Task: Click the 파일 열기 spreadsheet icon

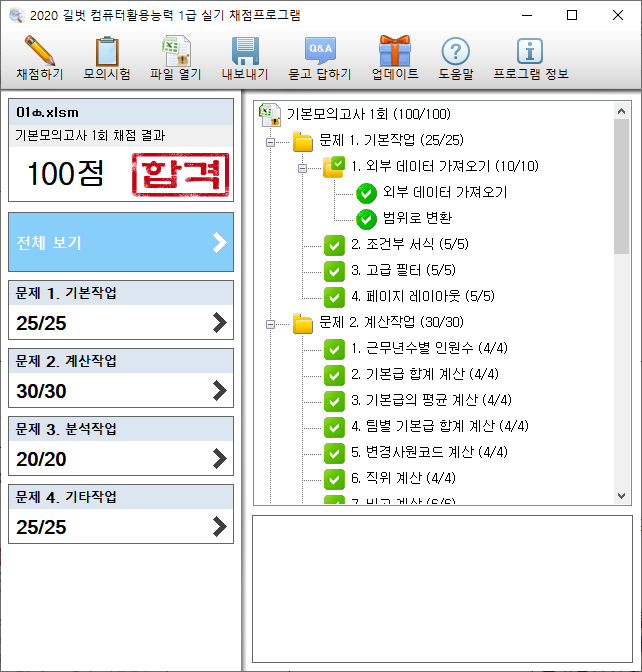Action: coord(175,51)
